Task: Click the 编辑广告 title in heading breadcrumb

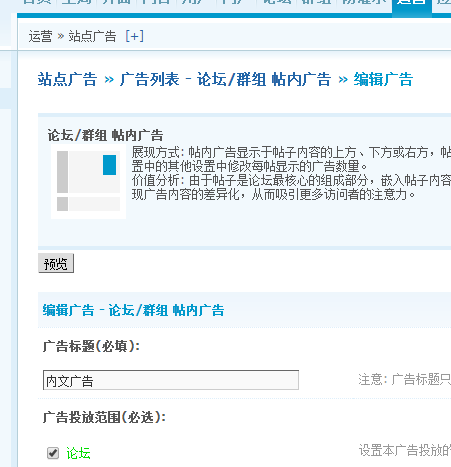Action: click(x=383, y=79)
